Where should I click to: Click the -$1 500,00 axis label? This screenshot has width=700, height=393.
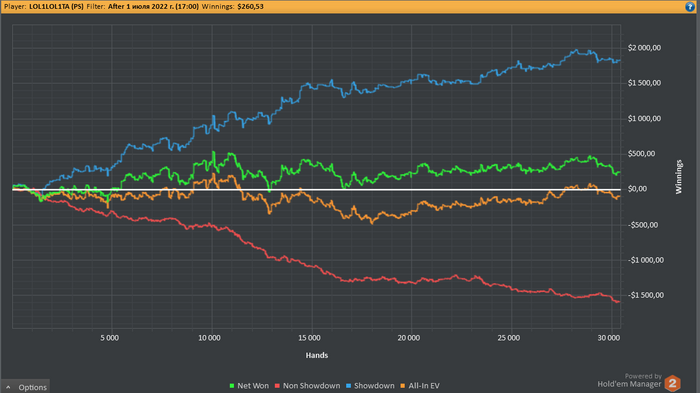point(646,295)
